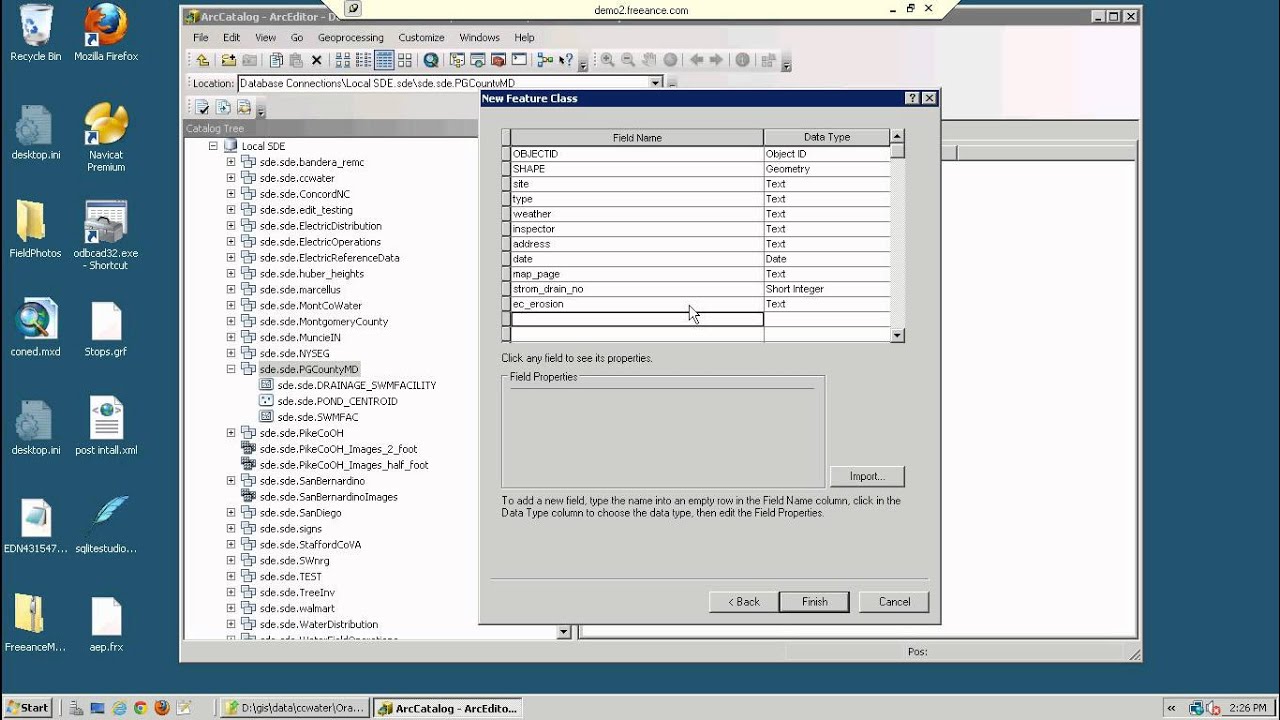Click the Paste icon in ArcCatalog toolbar
This screenshot has height=720, width=1280.
pos(296,60)
